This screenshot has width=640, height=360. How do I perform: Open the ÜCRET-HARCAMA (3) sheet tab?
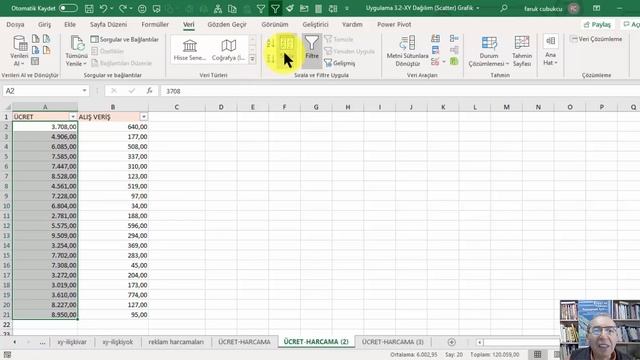click(393, 342)
